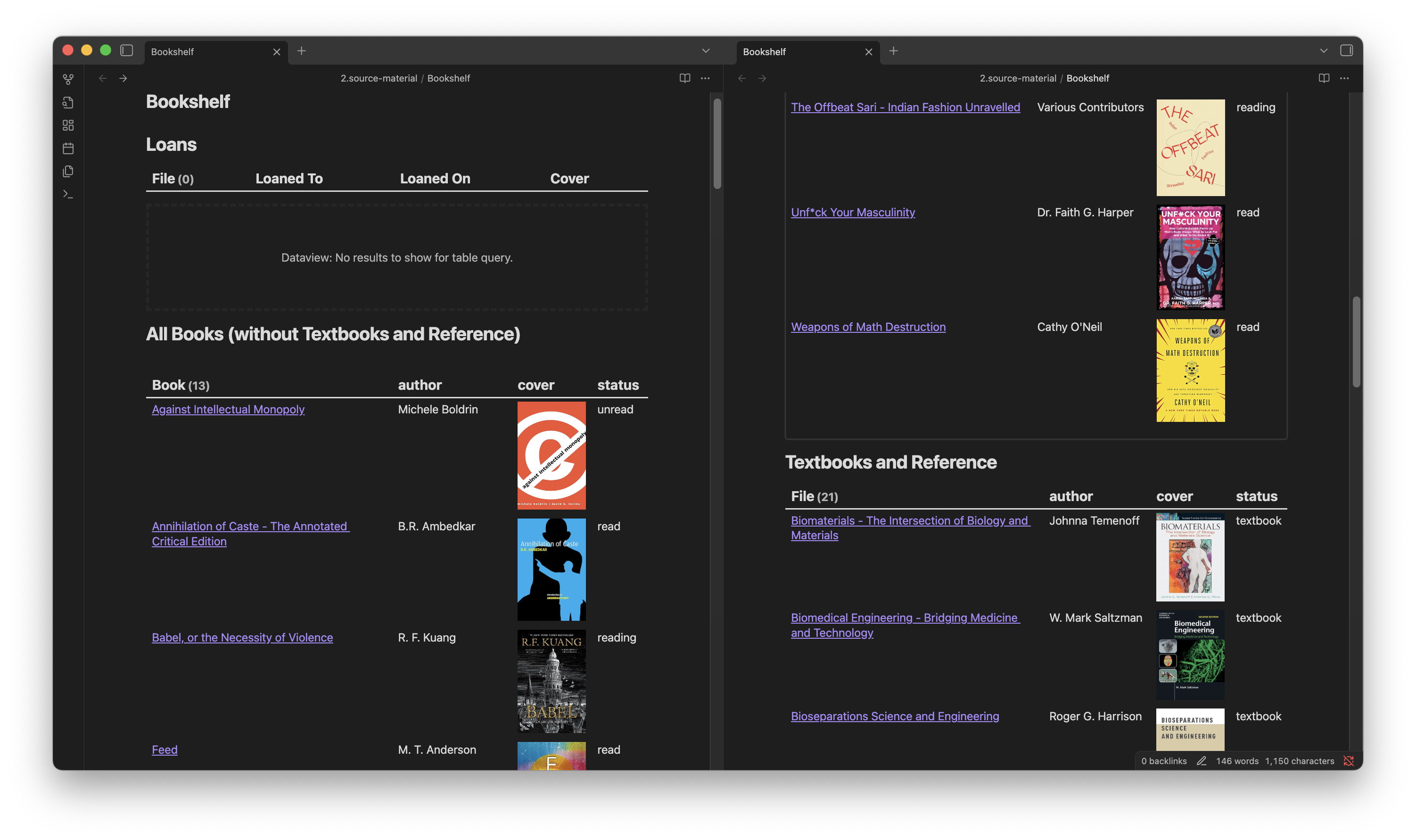Click the duplicate pages icon in the sidebar
Screen dimensions: 1416x840
coord(68,171)
